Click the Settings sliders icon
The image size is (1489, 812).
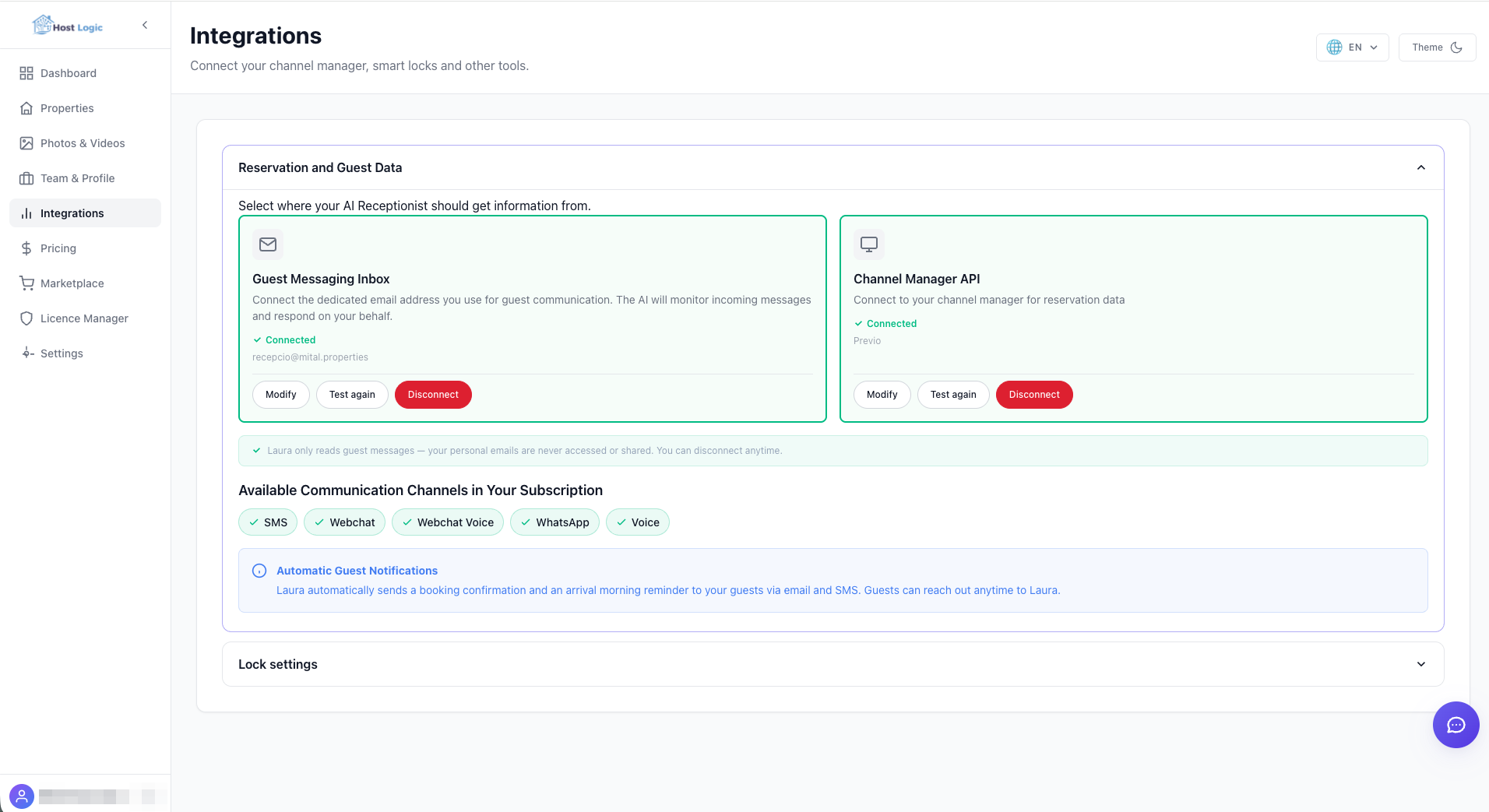coord(26,353)
